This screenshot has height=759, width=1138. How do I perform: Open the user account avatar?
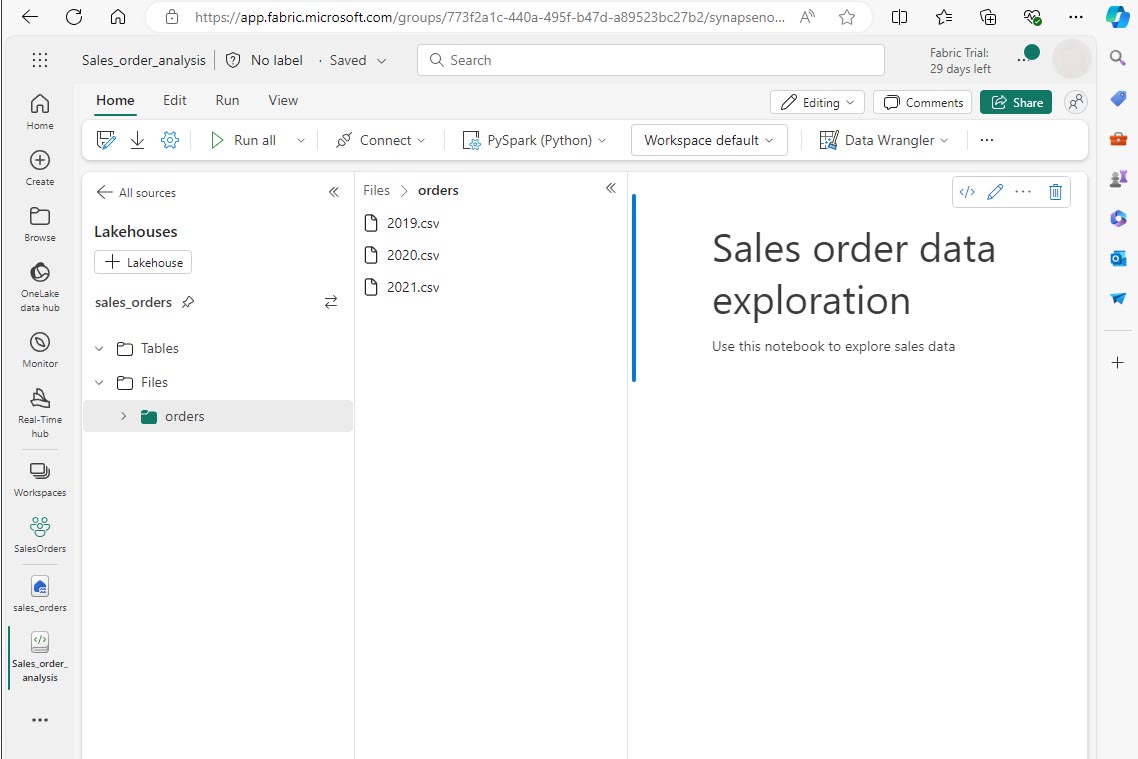coord(1071,60)
